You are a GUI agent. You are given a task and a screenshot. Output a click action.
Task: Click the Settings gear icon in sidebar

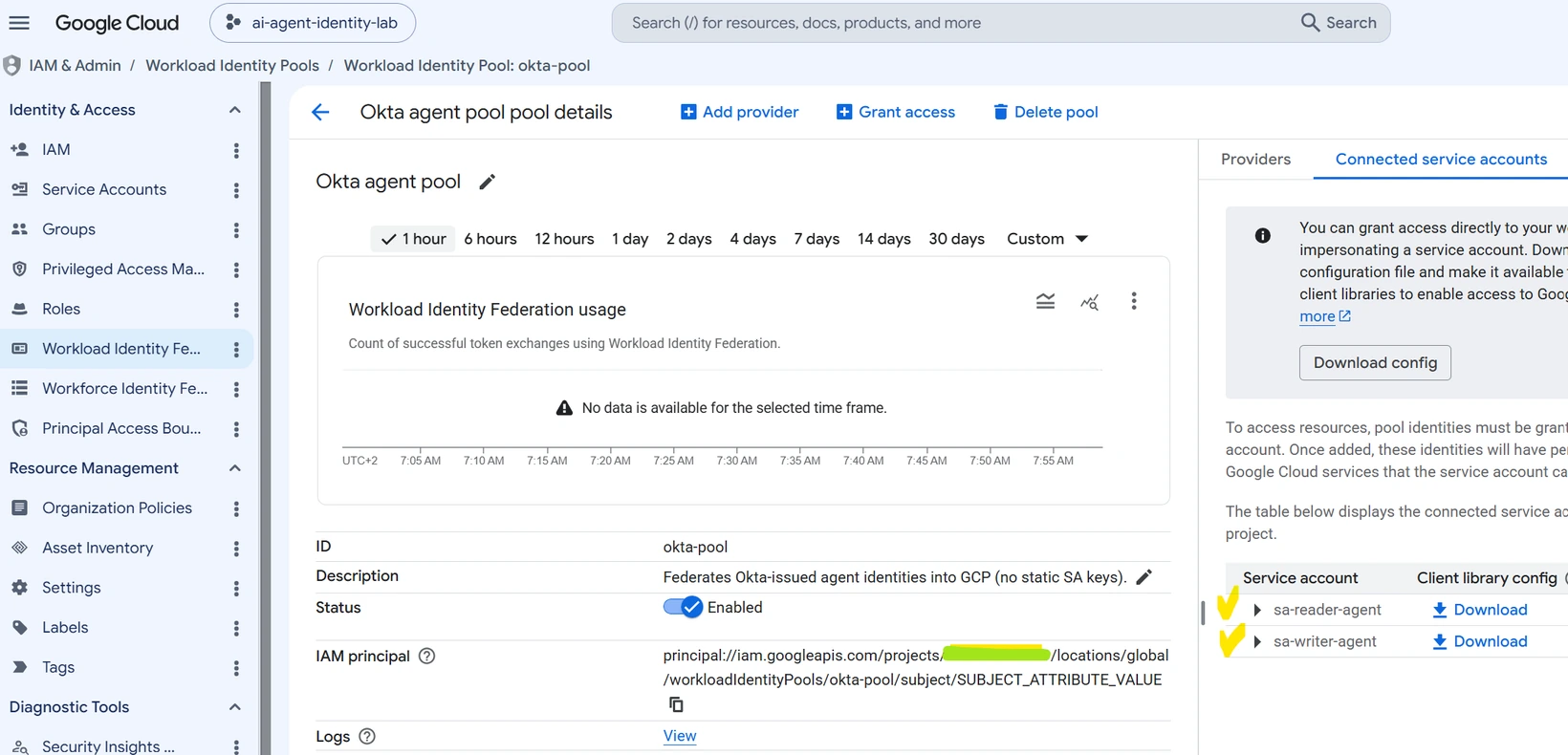[x=19, y=588]
